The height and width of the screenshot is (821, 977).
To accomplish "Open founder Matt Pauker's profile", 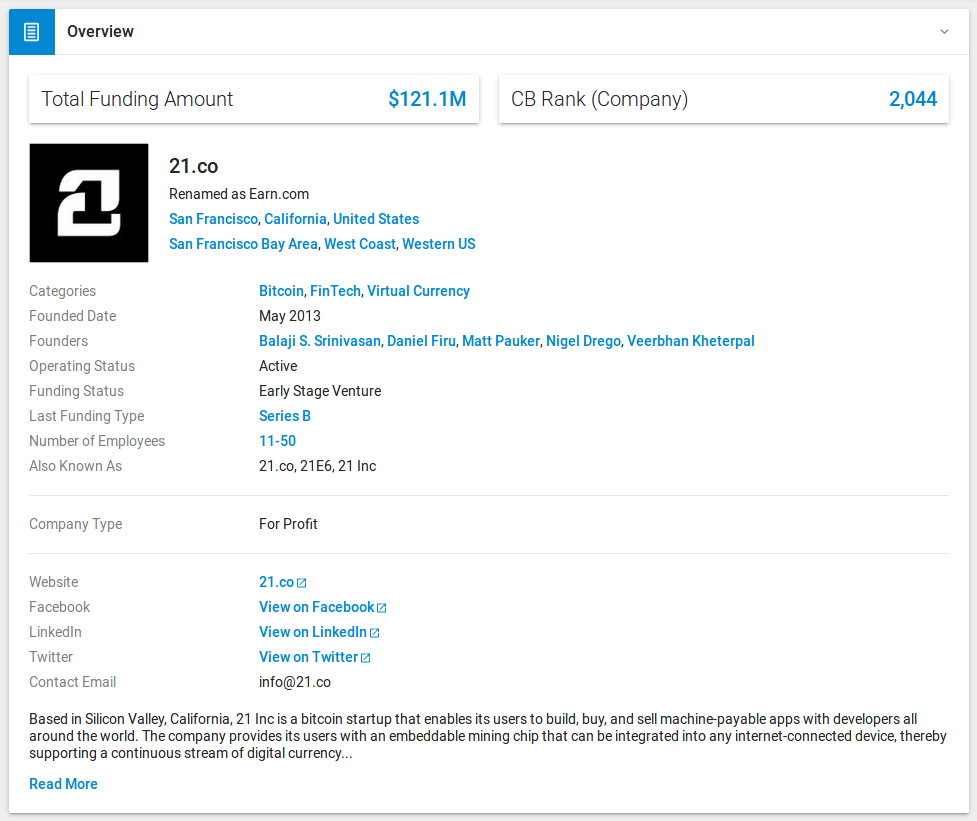I will (501, 341).
